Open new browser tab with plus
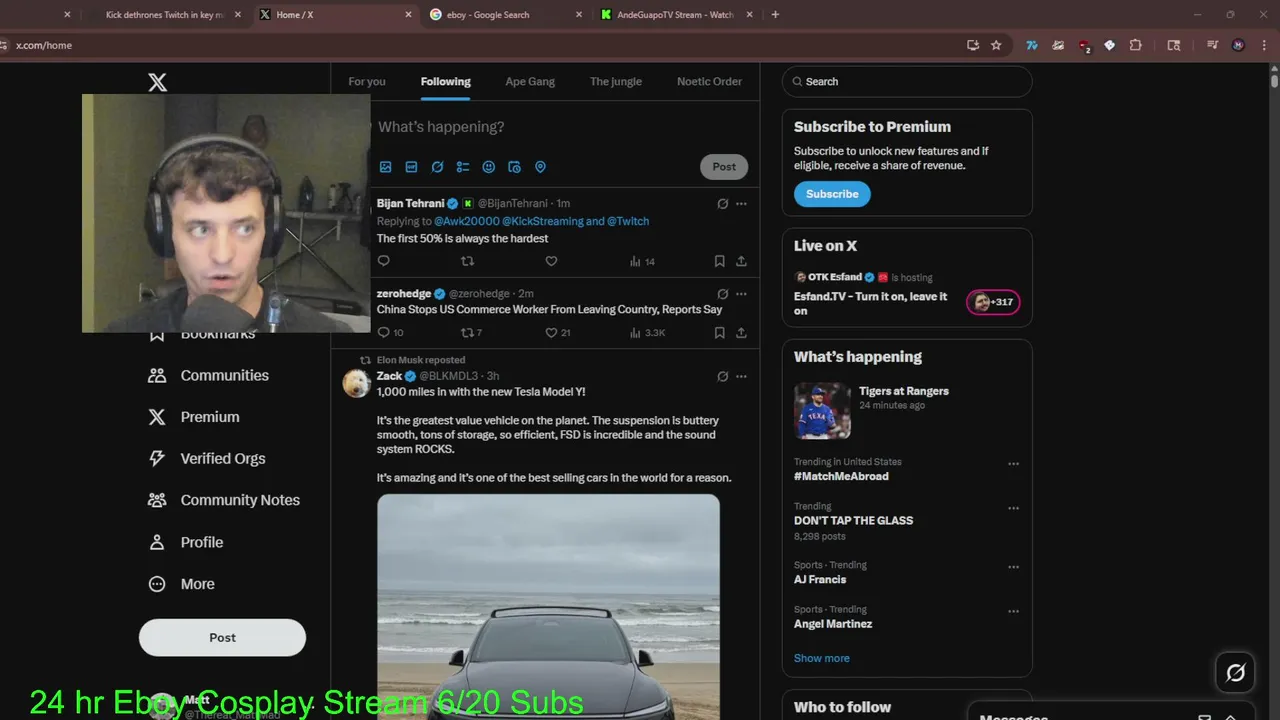 (775, 15)
